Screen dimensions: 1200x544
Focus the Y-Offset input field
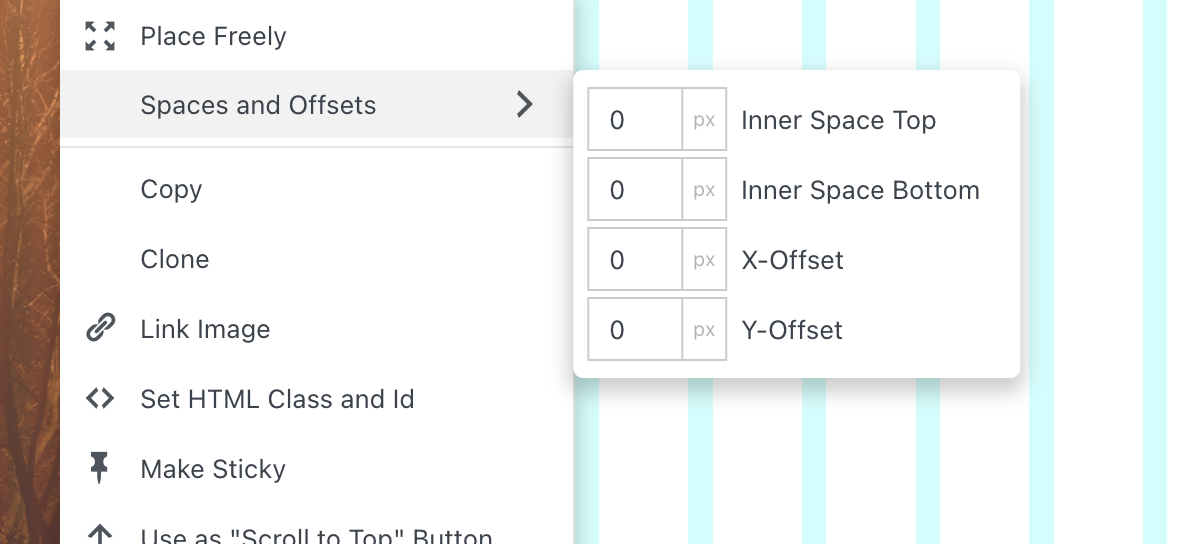tap(635, 330)
